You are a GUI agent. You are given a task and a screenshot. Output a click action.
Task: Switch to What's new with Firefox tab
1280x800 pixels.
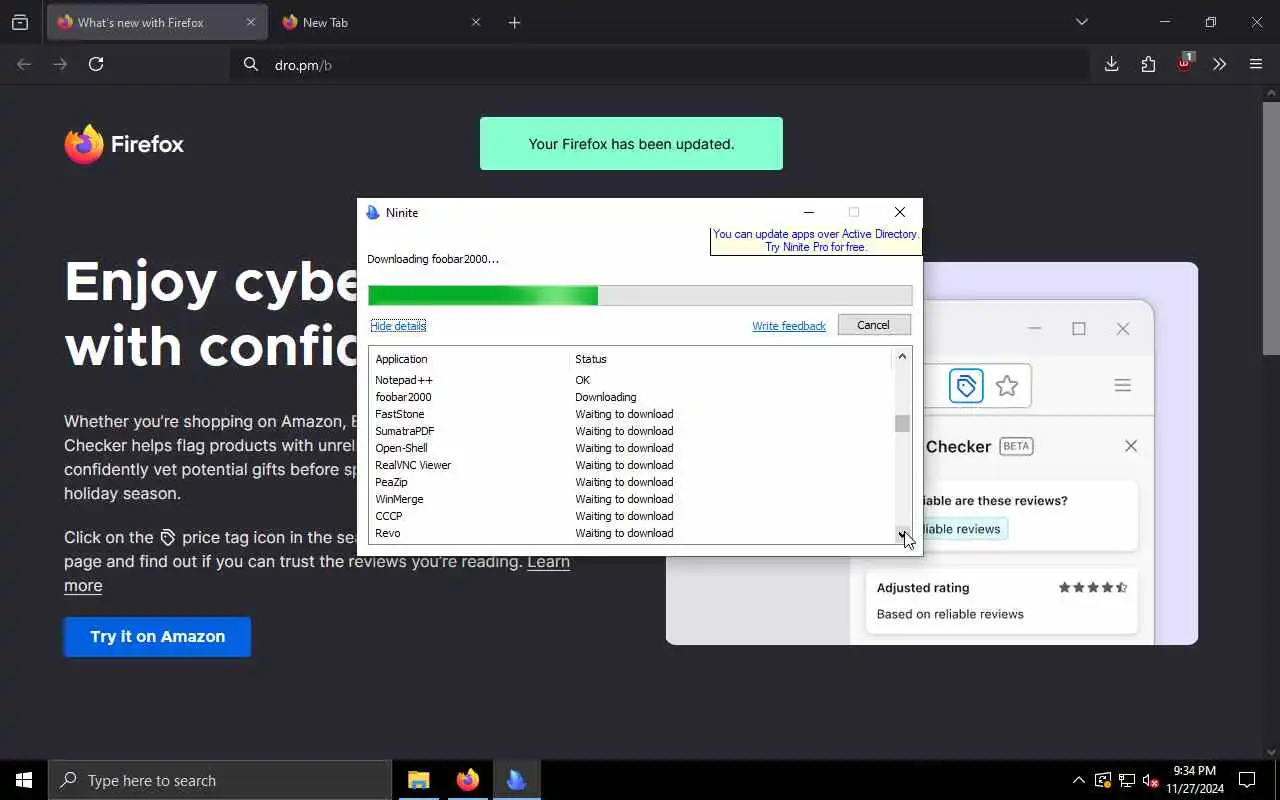(x=157, y=22)
